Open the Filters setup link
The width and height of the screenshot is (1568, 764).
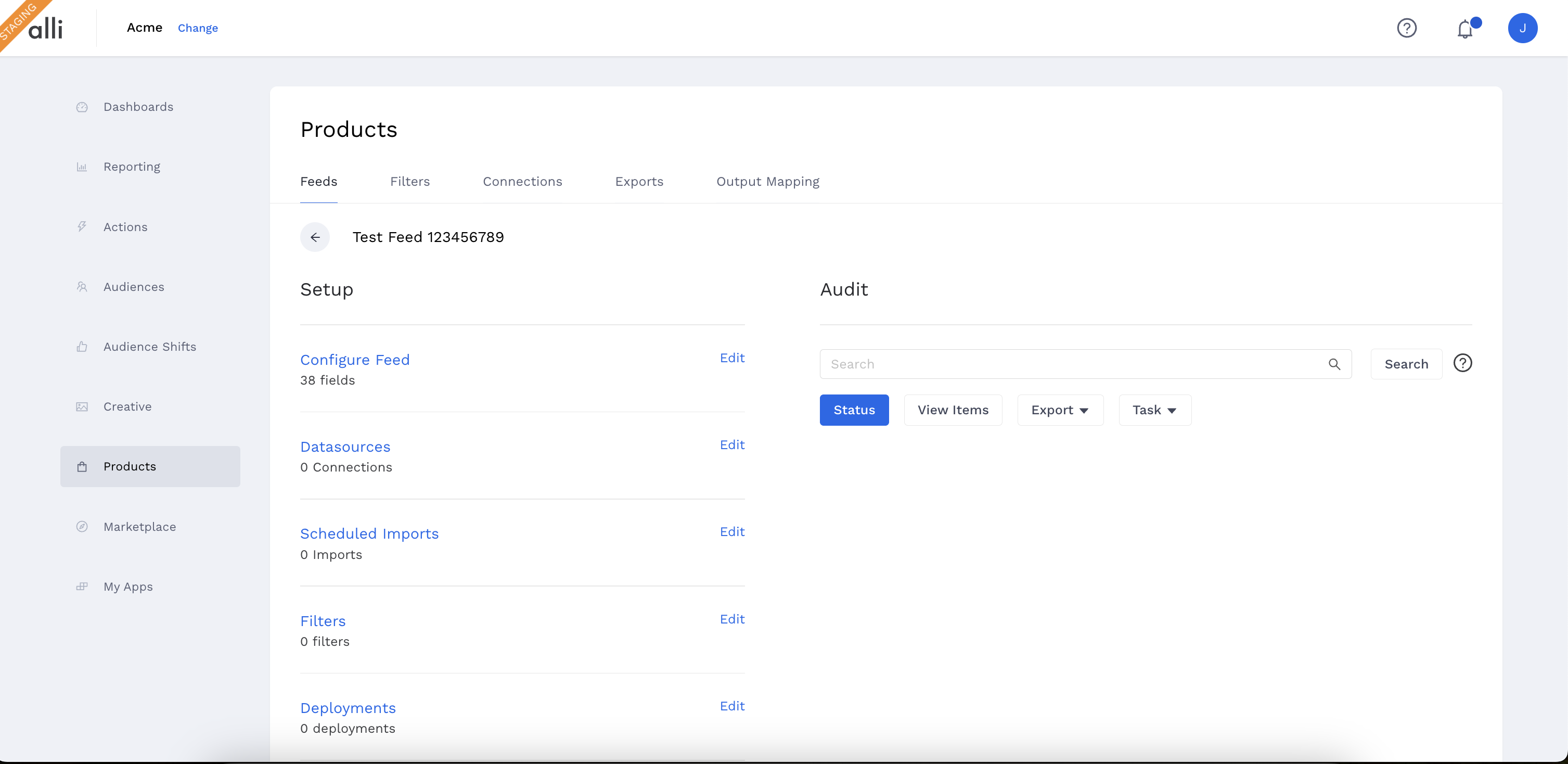[x=323, y=621]
